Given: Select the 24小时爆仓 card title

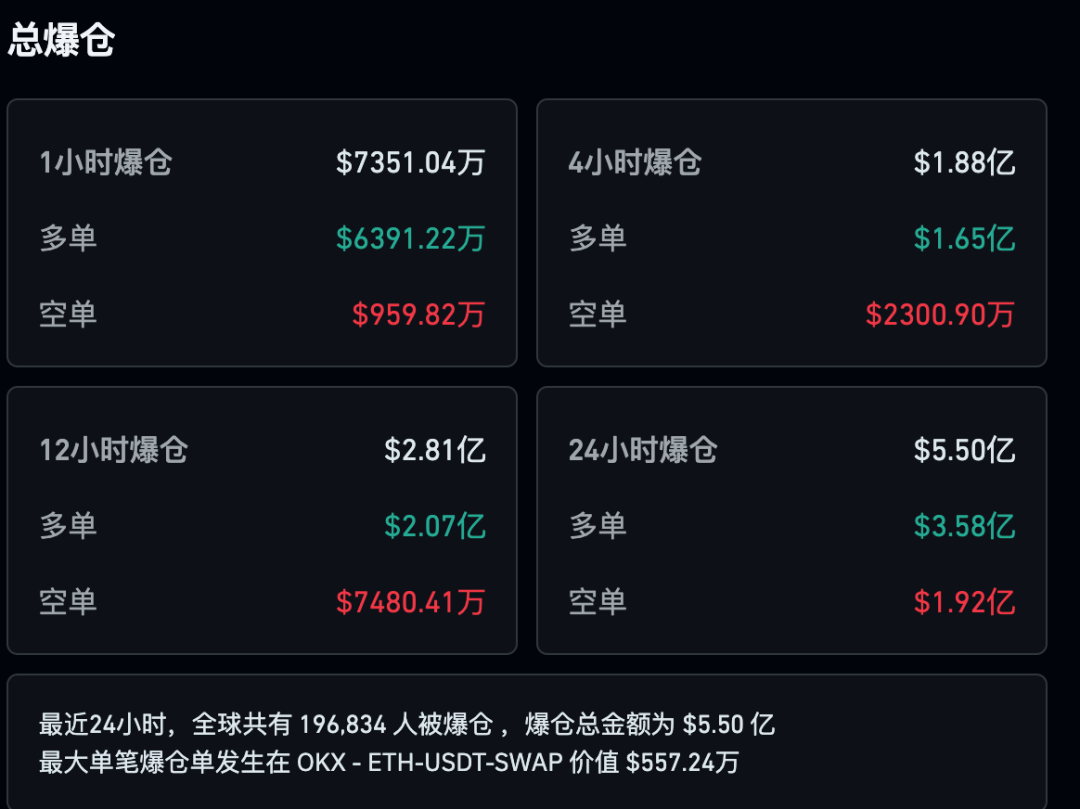Looking at the screenshot, I should click(643, 449).
